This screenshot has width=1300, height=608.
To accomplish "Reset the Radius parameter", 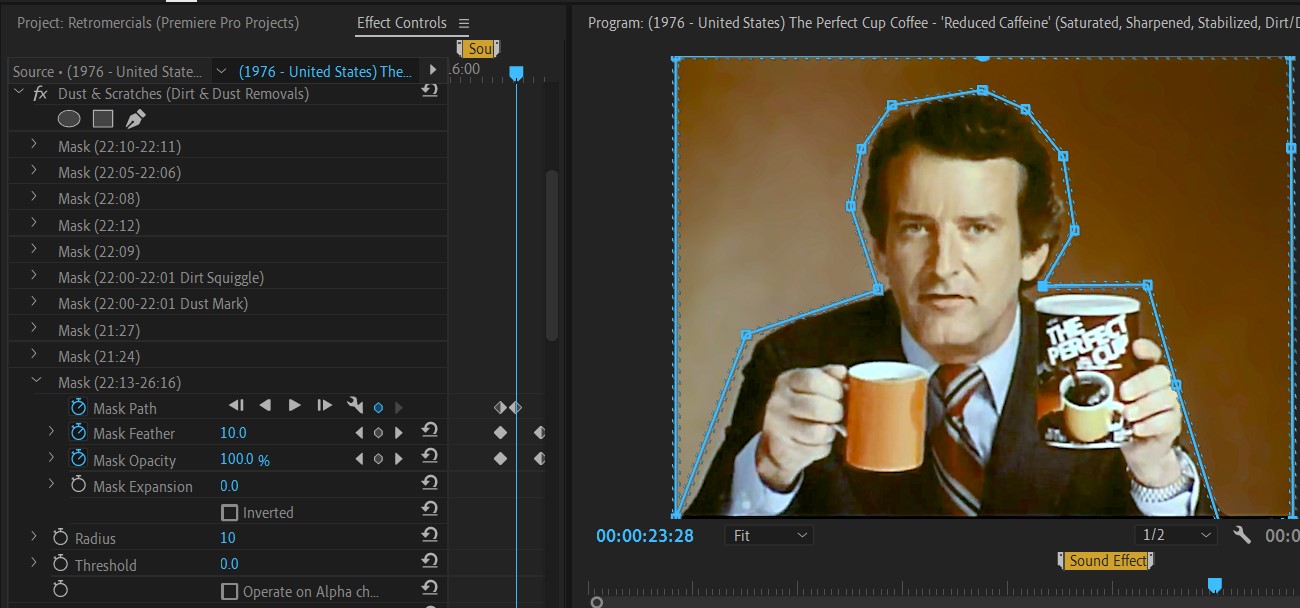I will coord(429,536).
